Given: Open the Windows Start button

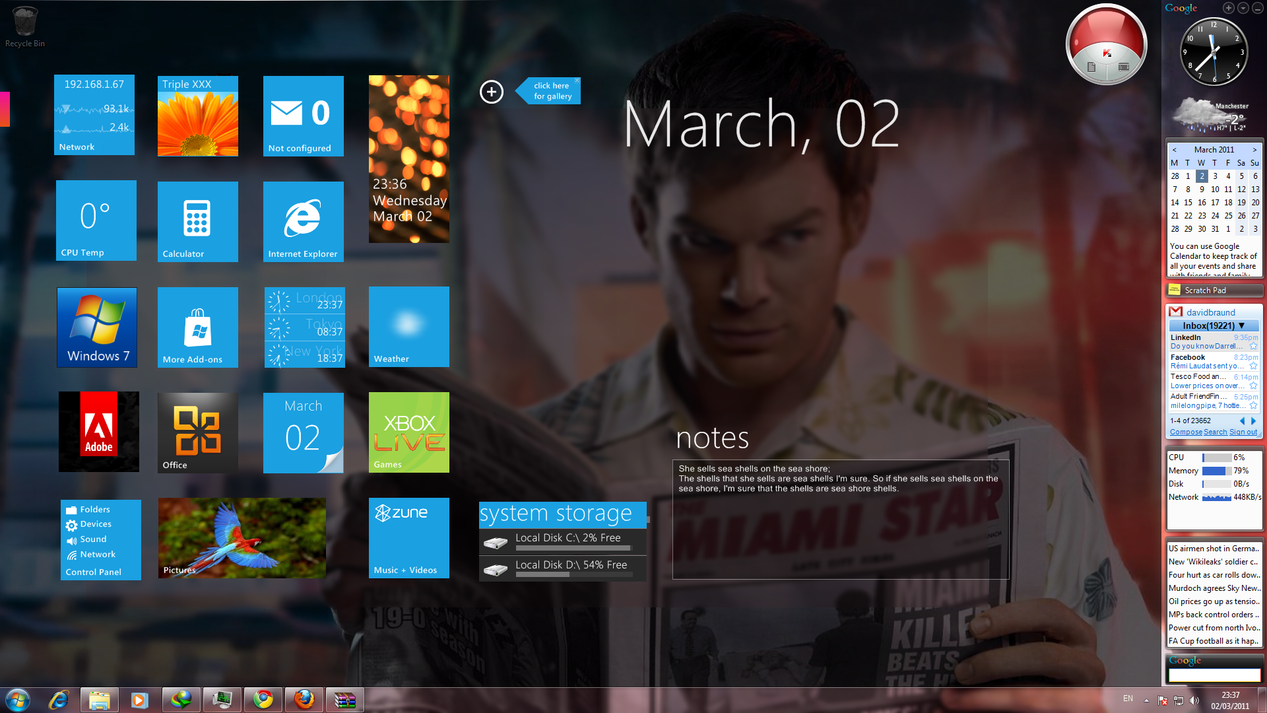Looking at the screenshot, I should (x=17, y=700).
